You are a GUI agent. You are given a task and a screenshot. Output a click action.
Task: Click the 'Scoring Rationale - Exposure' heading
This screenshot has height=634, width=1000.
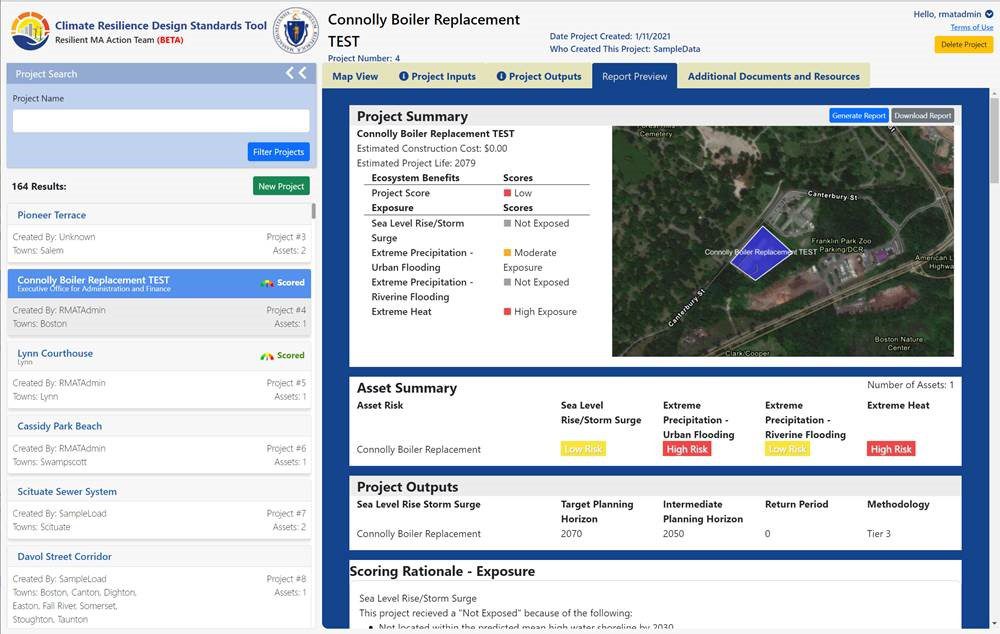point(442,571)
